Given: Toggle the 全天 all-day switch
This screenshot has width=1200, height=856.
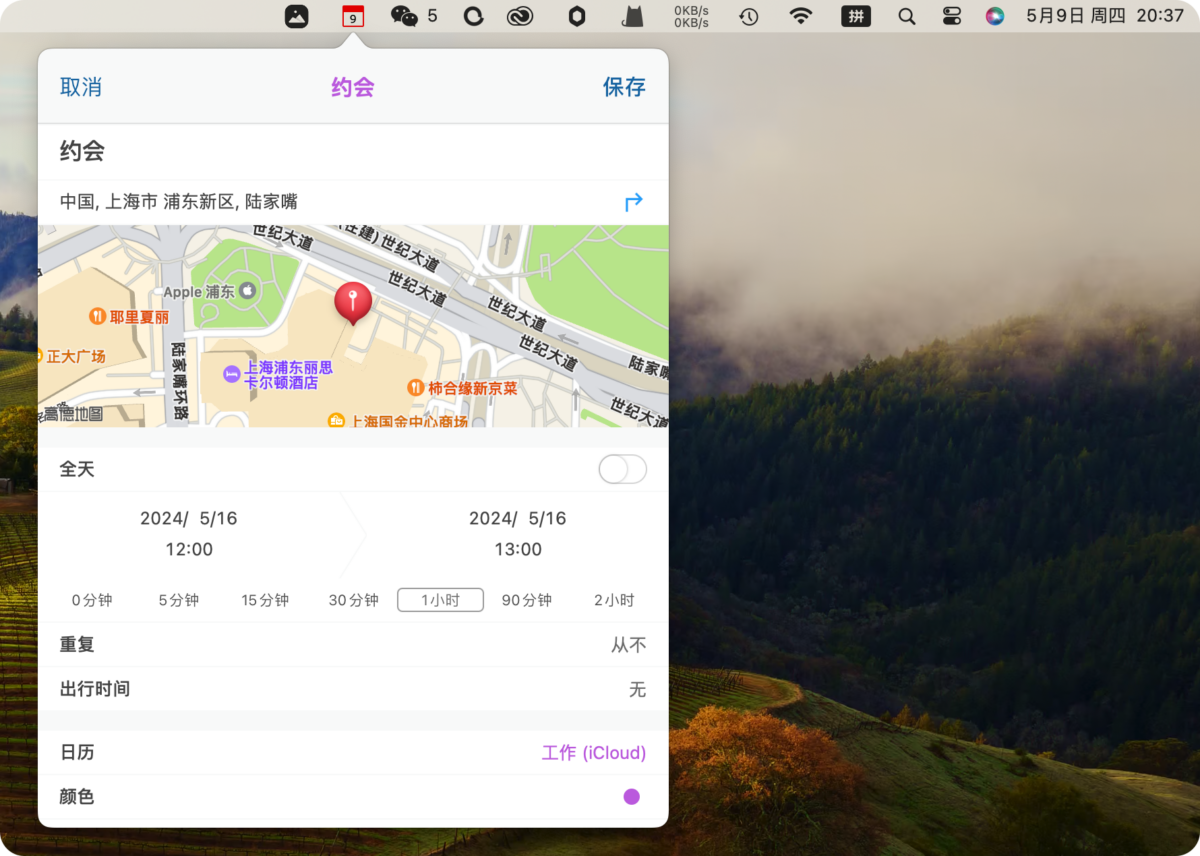Looking at the screenshot, I should 622,469.
